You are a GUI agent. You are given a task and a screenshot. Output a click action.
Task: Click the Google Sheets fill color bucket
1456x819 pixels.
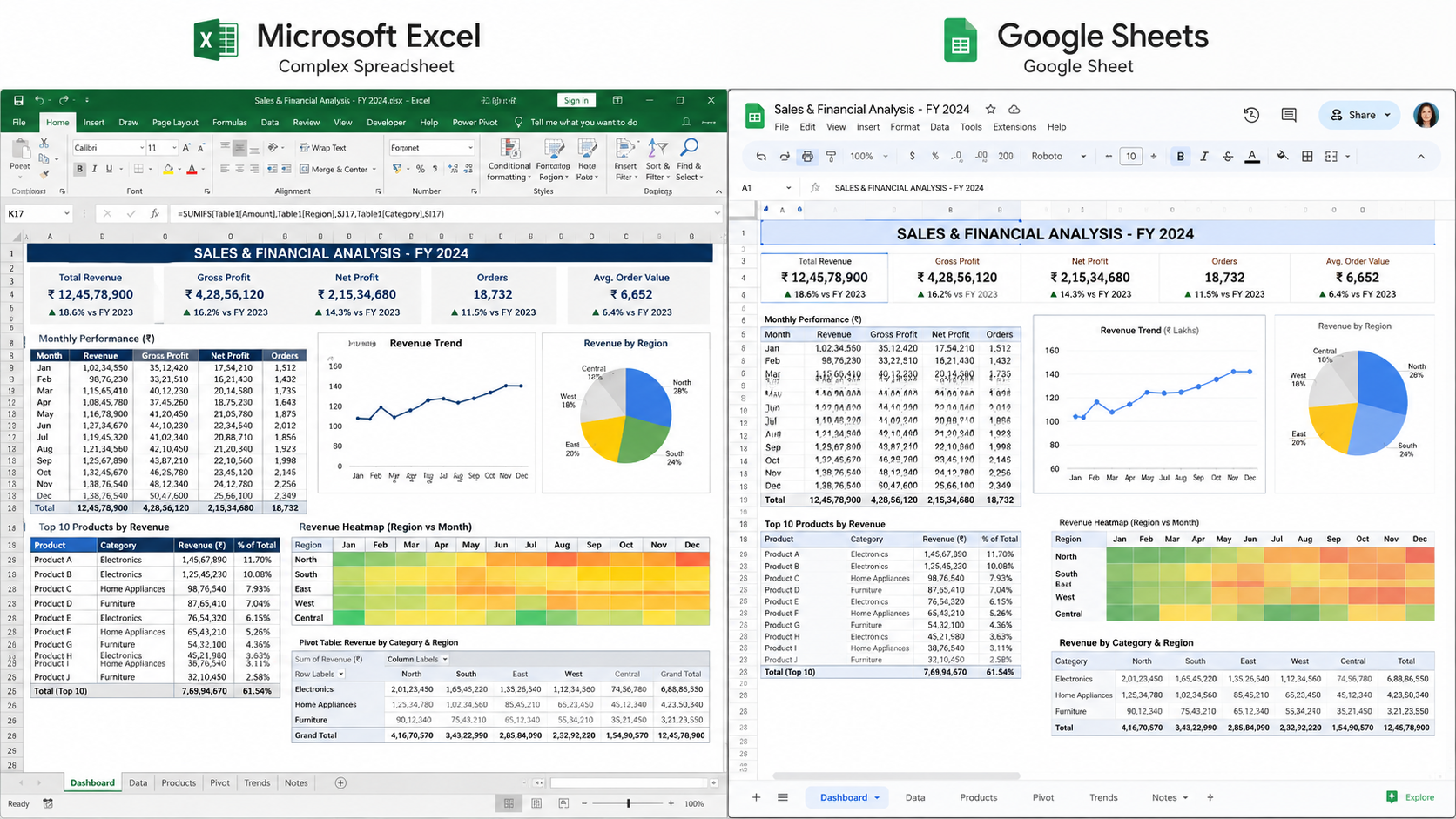pos(1282,157)
